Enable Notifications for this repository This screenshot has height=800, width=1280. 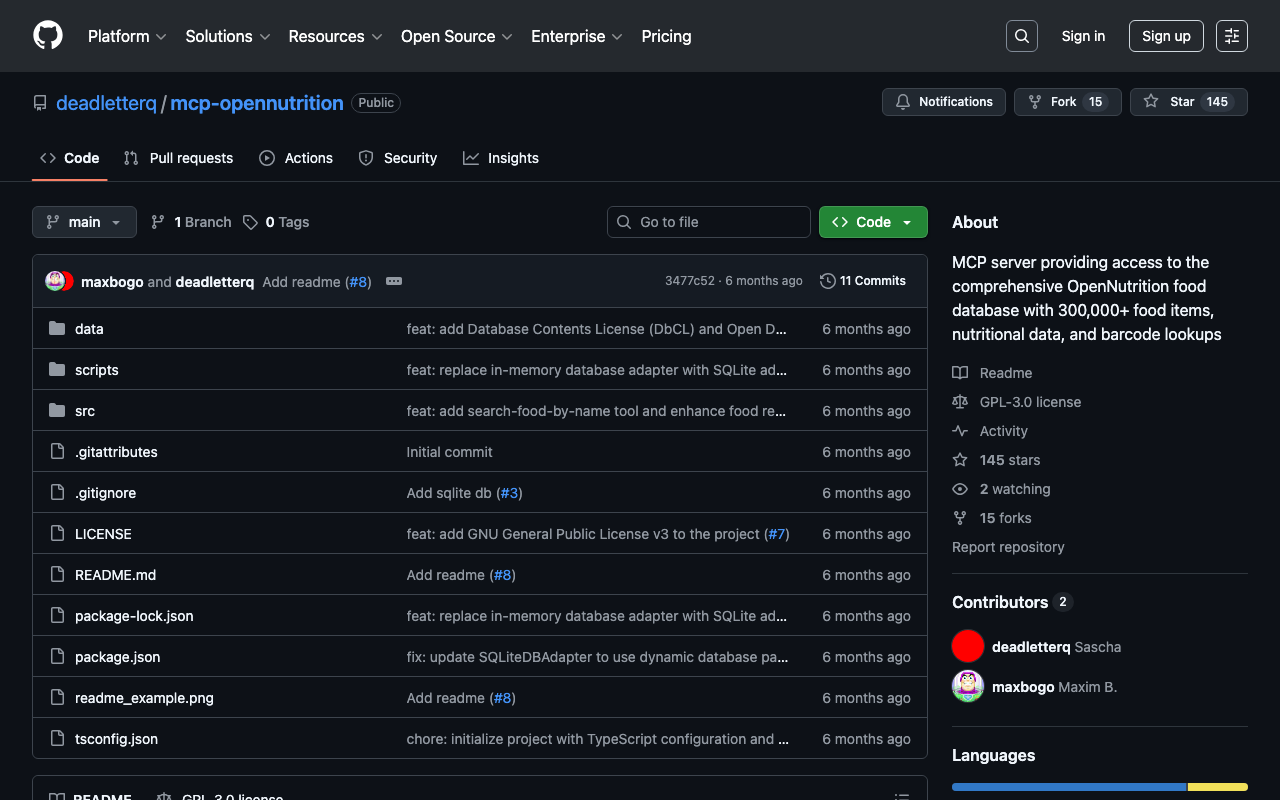(x=944, y=102)
